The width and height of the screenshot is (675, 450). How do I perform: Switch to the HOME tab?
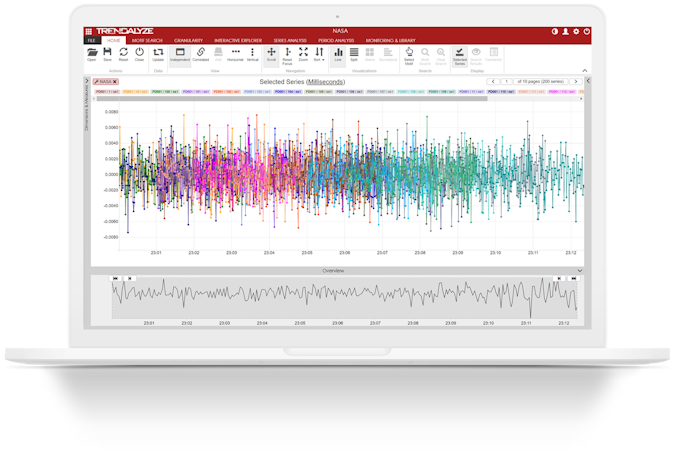pyautogui.click(x=114, y=40)
